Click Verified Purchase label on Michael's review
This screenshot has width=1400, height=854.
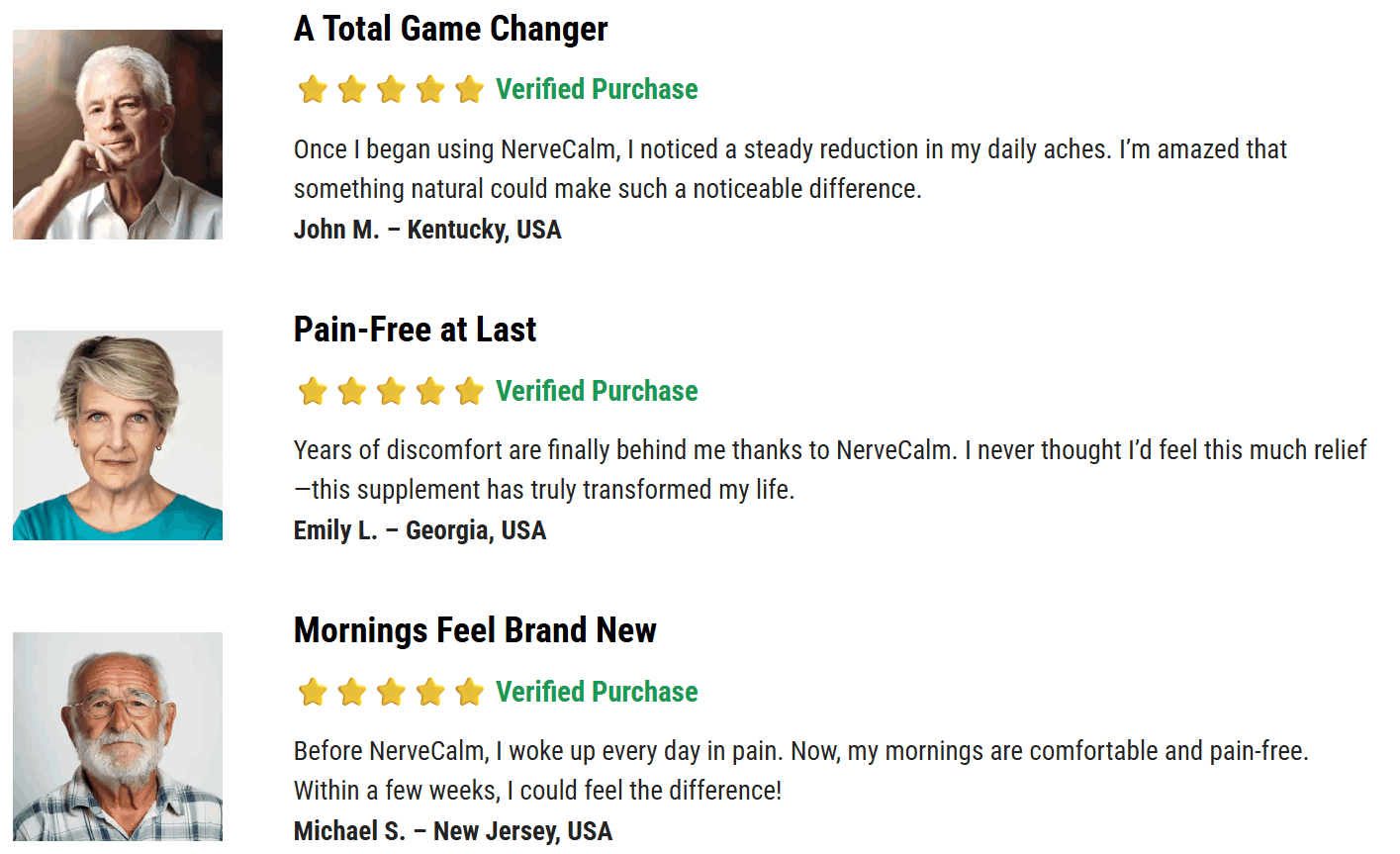tap(597, 692)
